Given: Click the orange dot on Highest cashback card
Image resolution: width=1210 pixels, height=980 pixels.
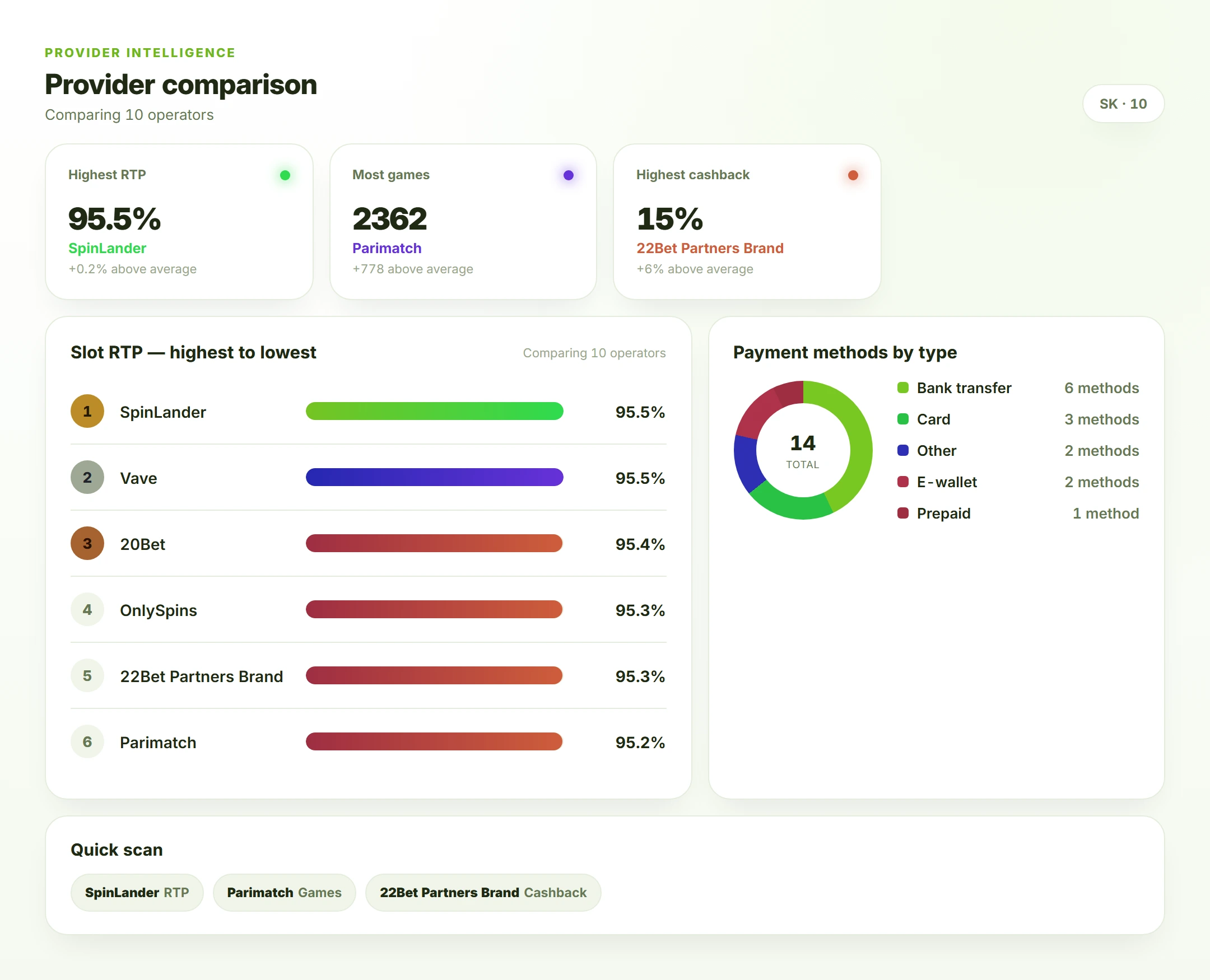Looking at the screenshot, I should (853, 175).
